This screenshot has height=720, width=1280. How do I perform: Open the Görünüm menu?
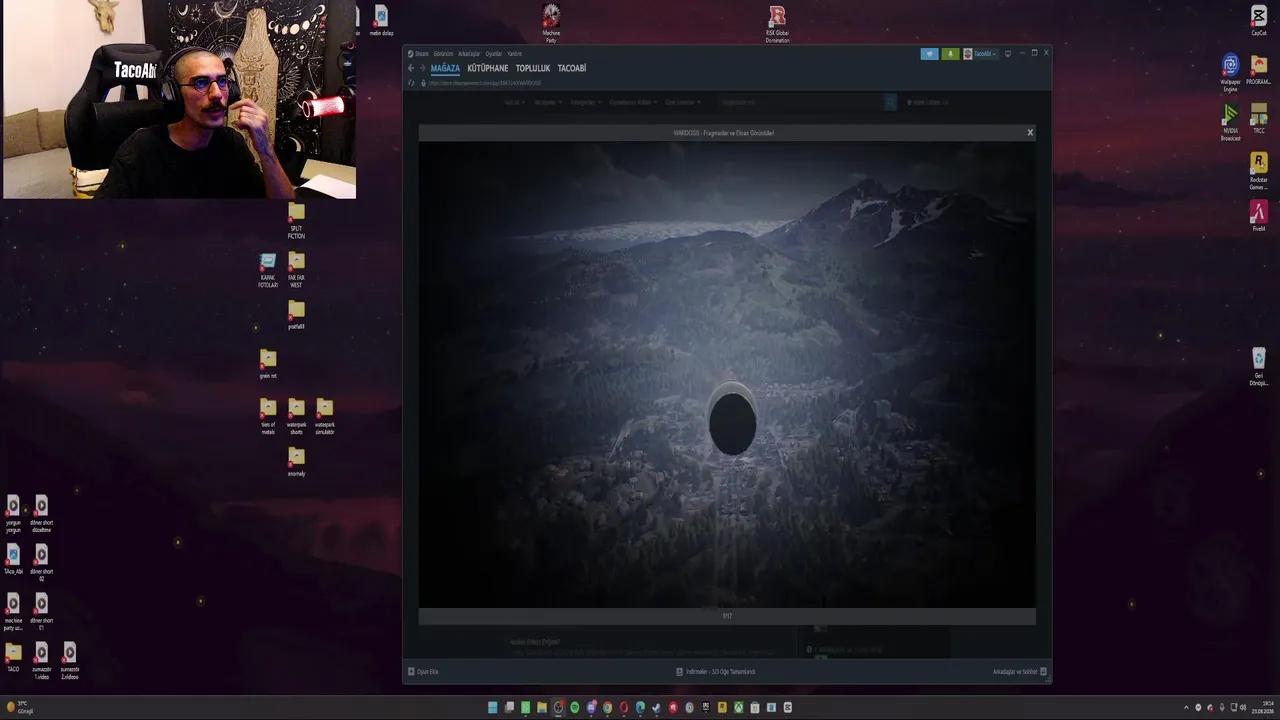point(443,54)
